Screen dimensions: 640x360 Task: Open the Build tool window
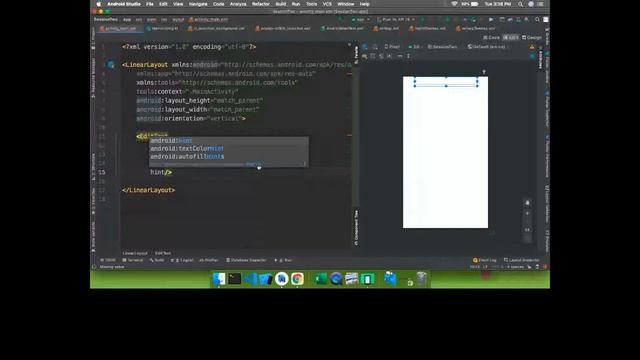click(157, 260)
